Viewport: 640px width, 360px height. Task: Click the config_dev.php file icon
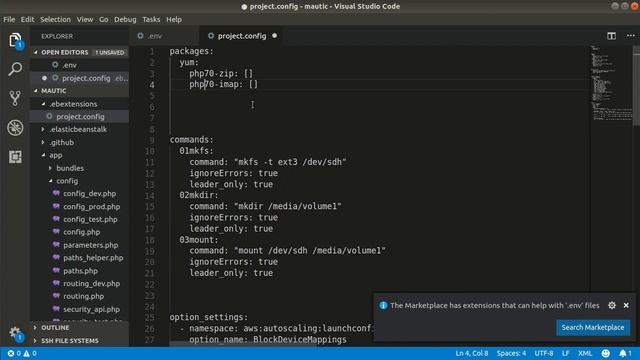pyautogui.click(x=56, y=193)
